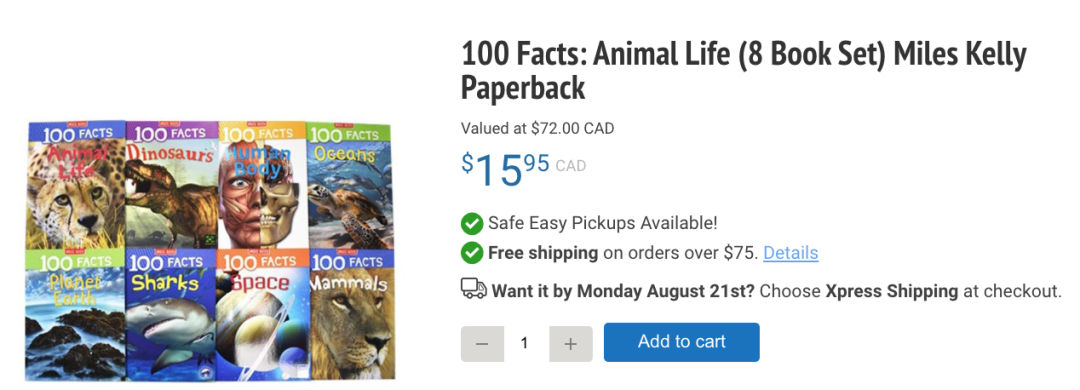Click the Dinosaurs book cover

(x=172, y=185)
